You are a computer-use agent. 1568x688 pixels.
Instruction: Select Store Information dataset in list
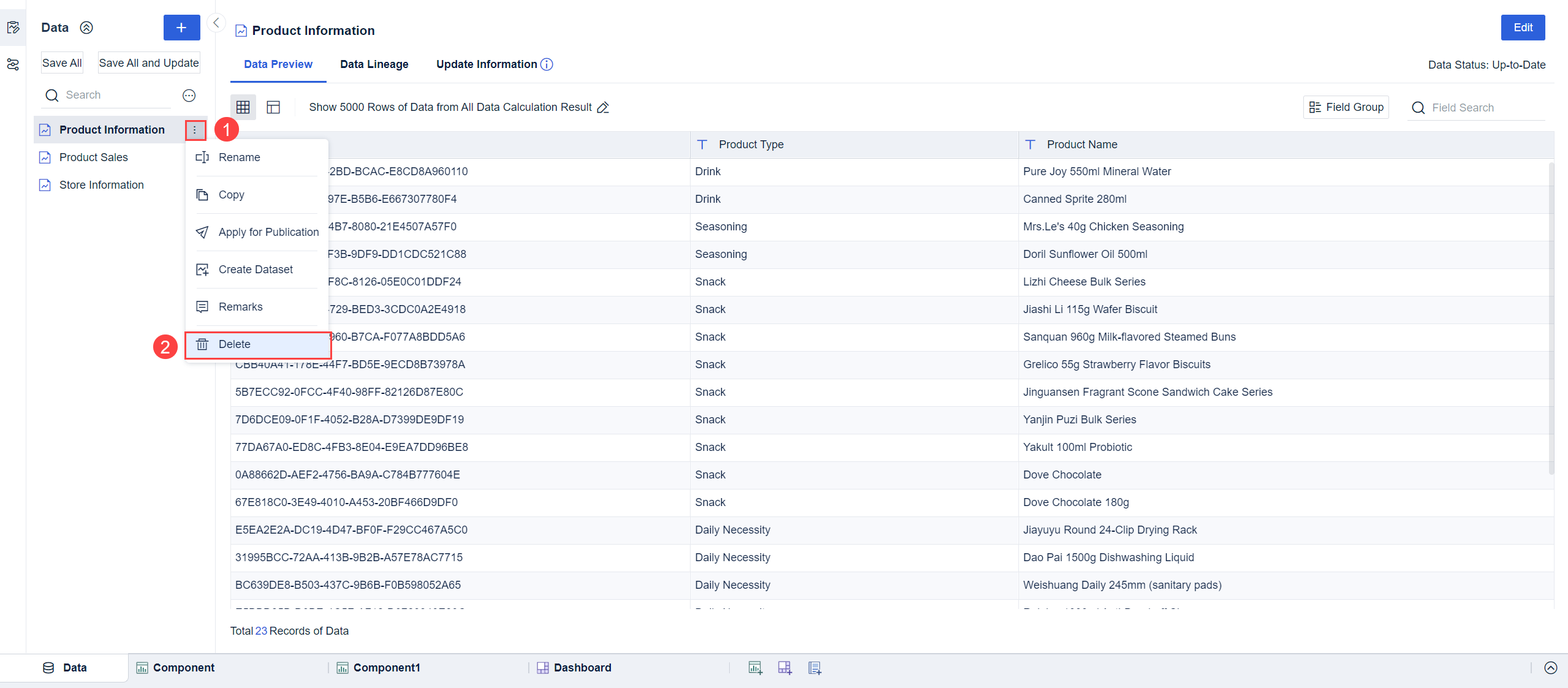[x=101, y=185]
